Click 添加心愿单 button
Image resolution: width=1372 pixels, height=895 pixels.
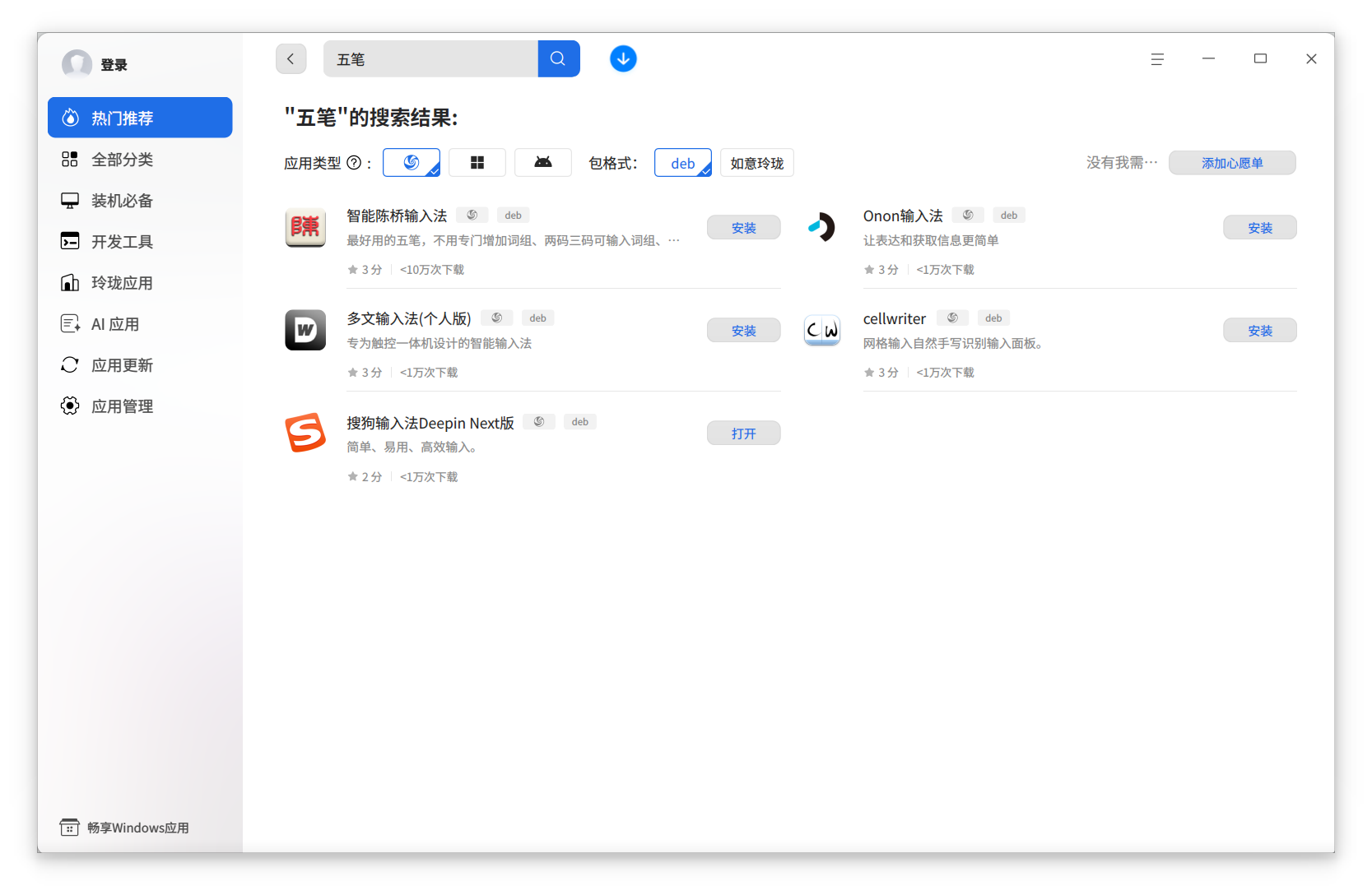[x=1232, y=163]
